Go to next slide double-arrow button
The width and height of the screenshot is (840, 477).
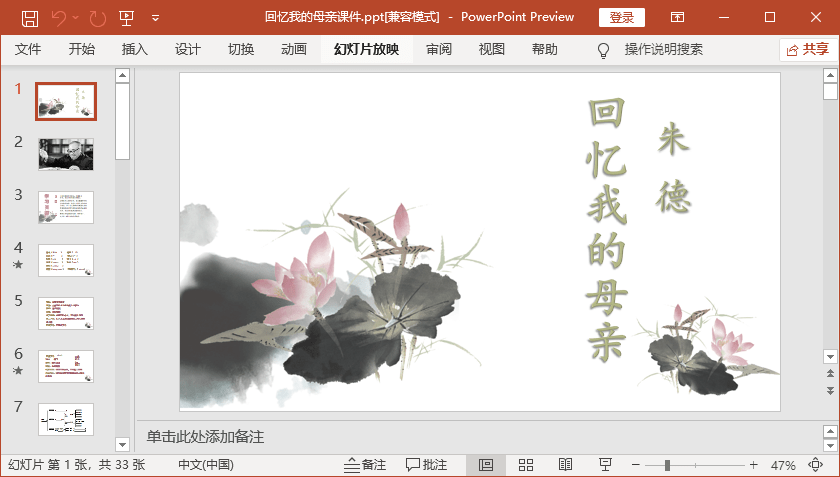coord(830,391)
